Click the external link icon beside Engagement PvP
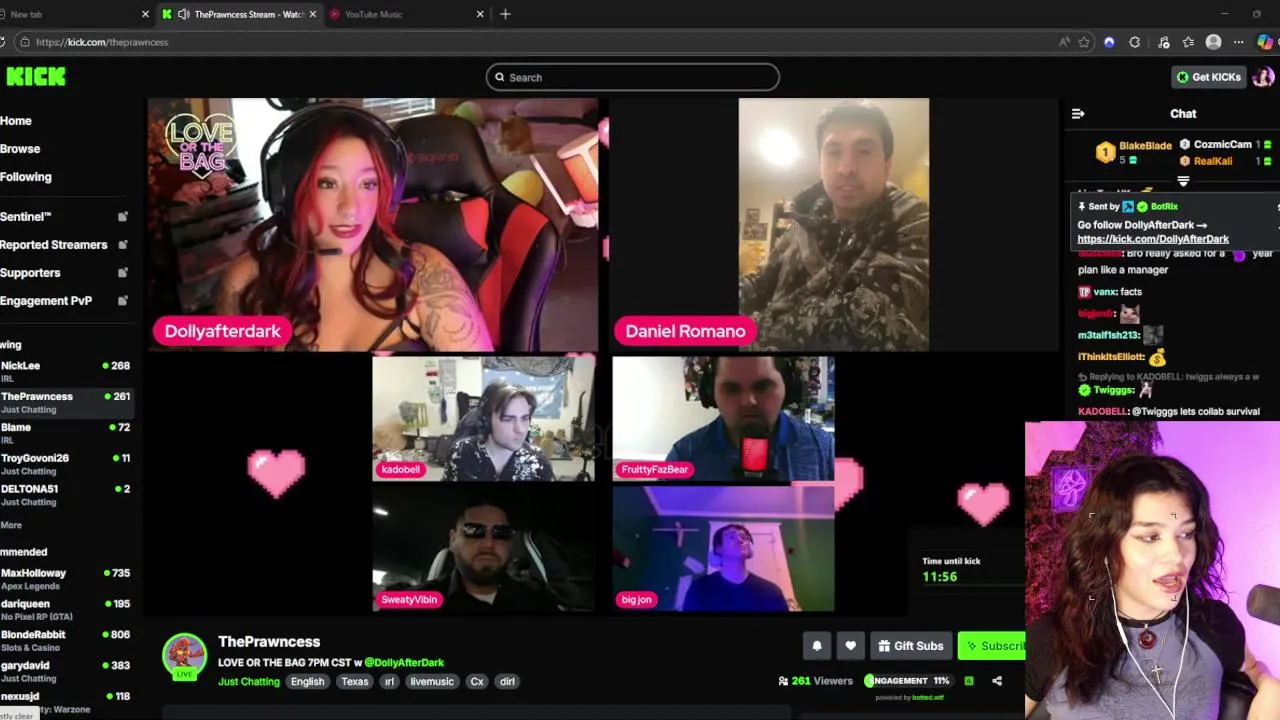 point(123,300)
